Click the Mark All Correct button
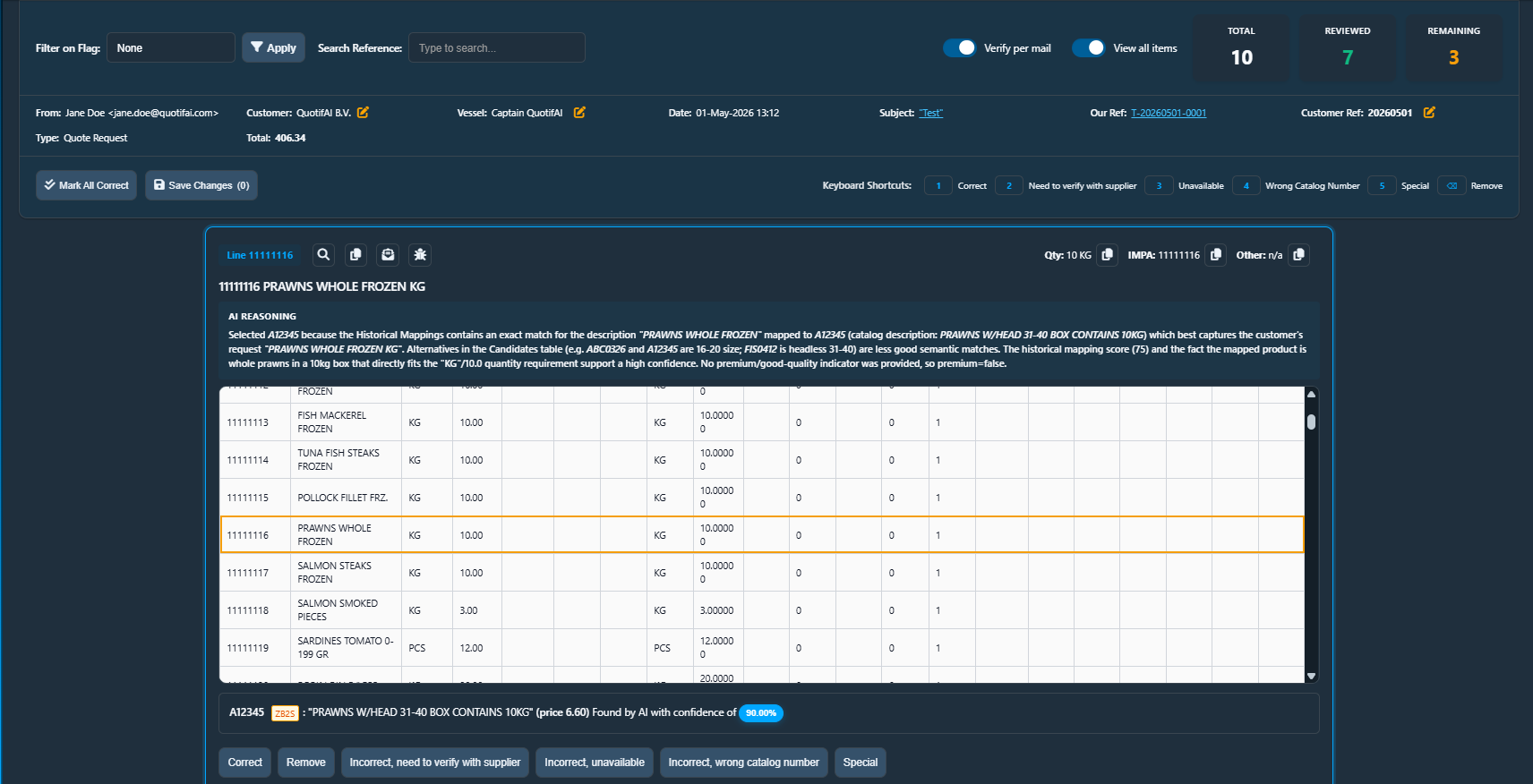The width and height of the screenshot is (1533, 784). pos(86,185)
